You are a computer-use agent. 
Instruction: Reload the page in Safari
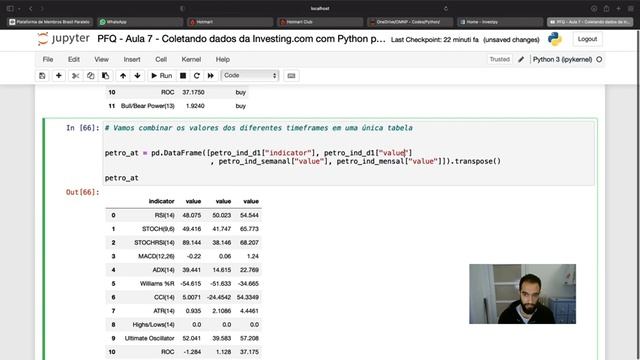point(446,8)
